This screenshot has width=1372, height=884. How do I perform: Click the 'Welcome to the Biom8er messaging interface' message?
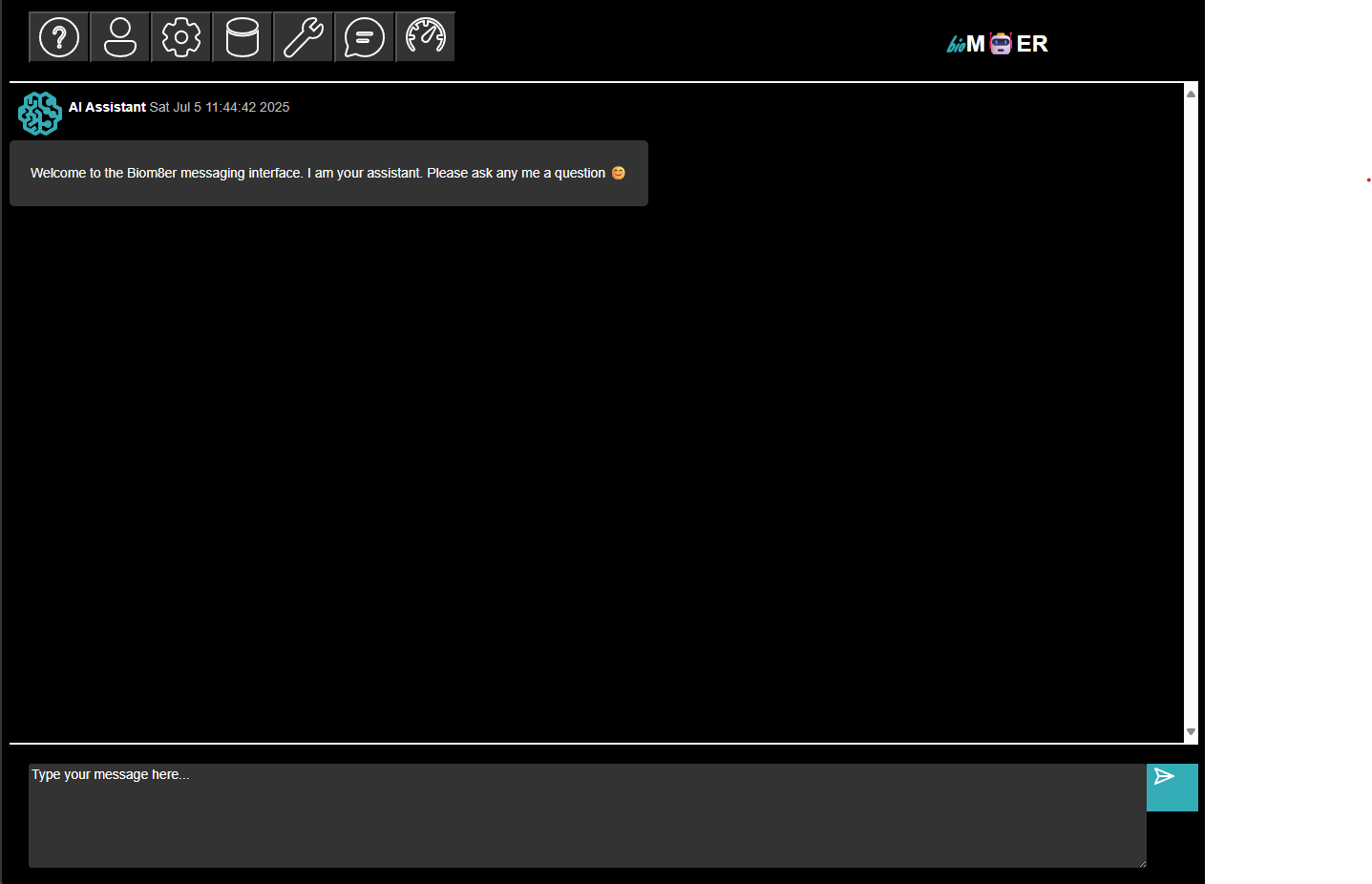pyautogui.click(x=328, y=173)
